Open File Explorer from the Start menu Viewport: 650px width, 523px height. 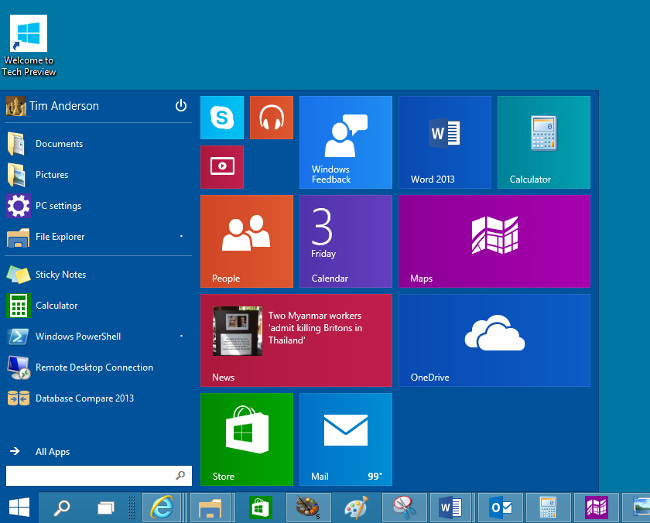[x=98, y=237]
